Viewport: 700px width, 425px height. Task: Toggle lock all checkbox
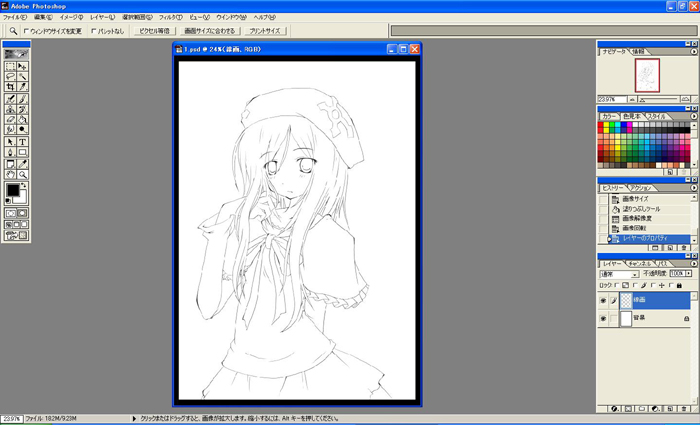671,285
